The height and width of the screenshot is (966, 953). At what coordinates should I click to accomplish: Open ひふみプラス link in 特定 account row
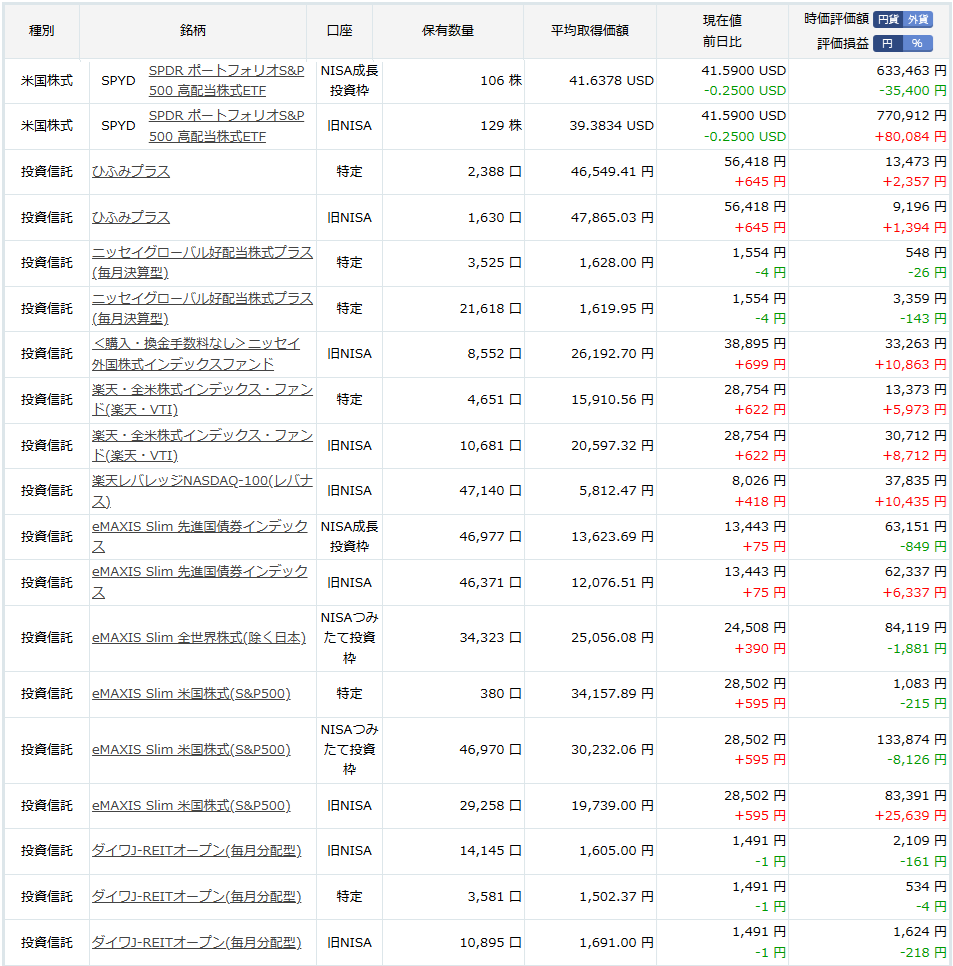coord(131,171)
